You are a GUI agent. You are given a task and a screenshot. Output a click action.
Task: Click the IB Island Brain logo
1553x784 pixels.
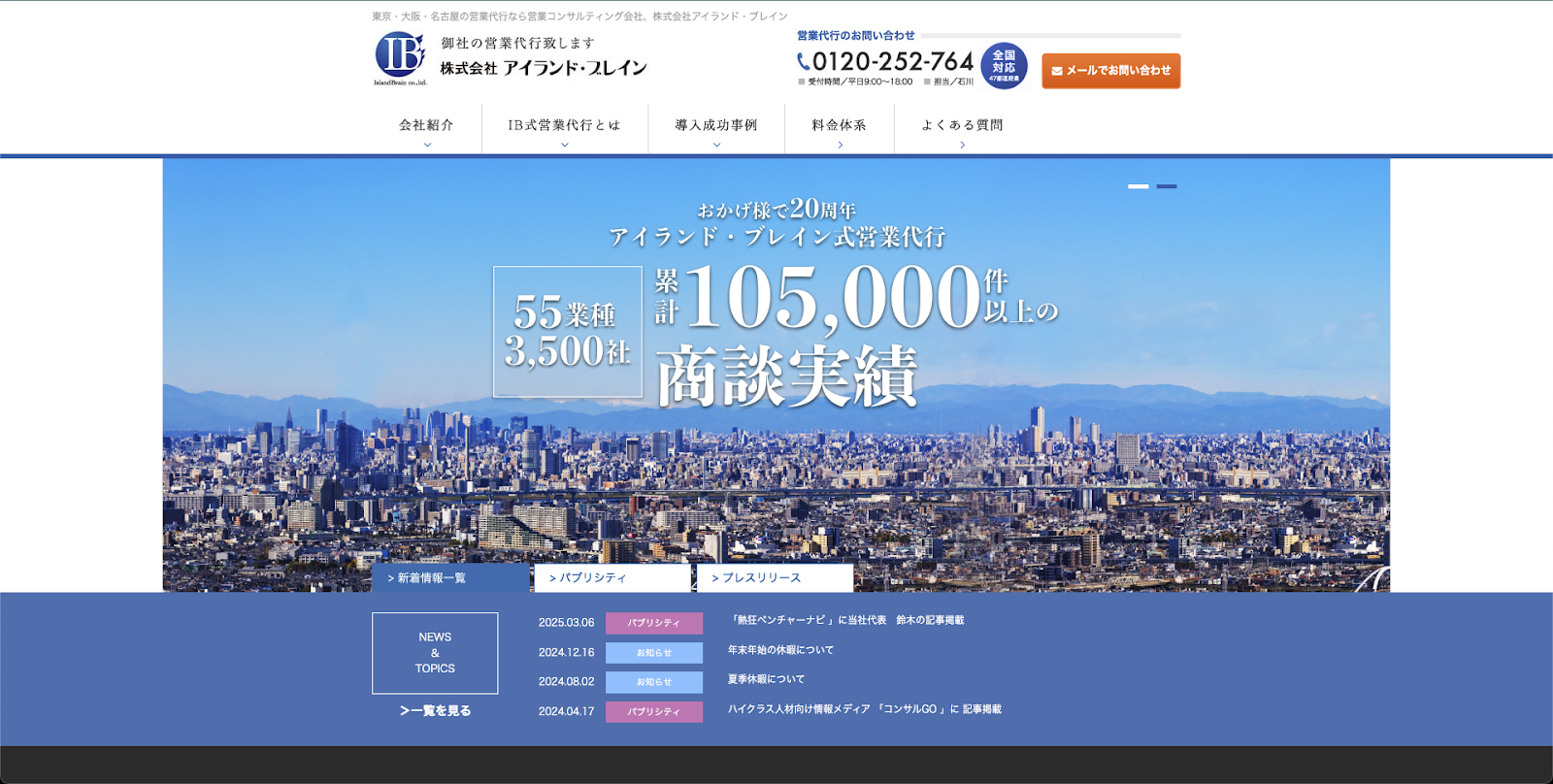pos(400,57)
